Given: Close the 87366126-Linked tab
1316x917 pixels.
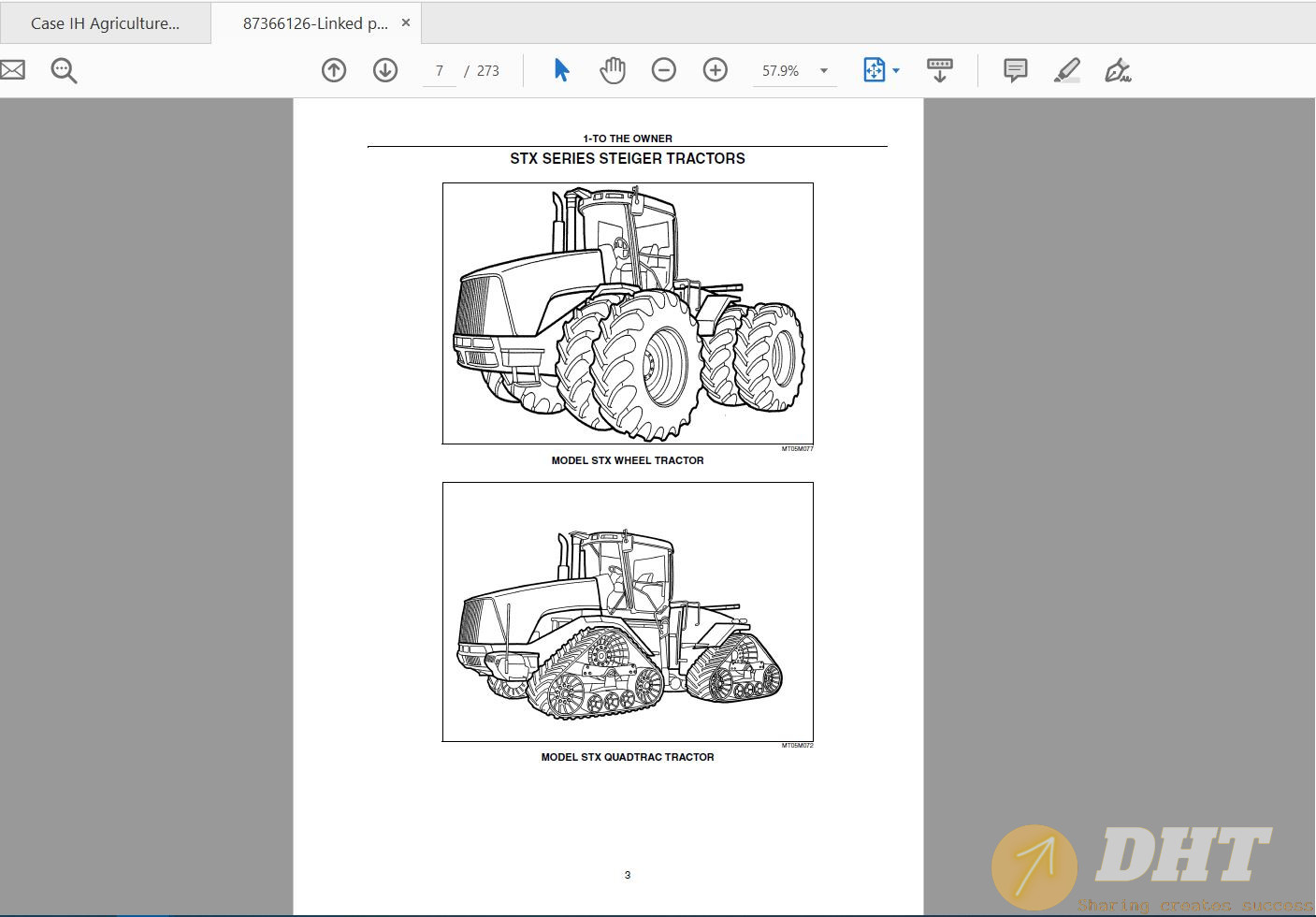Looking at the screenshot, I should [406, 22].
